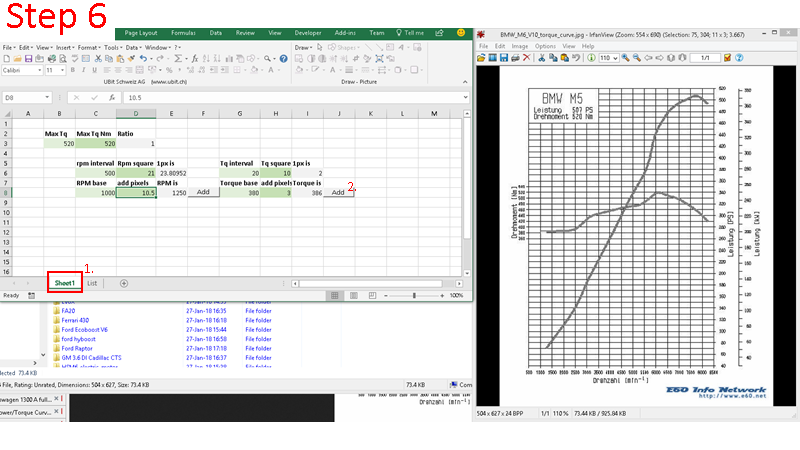The height and width of the screenshot is (450, 800).
Task: Select the List sheet tab
Action: coord(92,283)
